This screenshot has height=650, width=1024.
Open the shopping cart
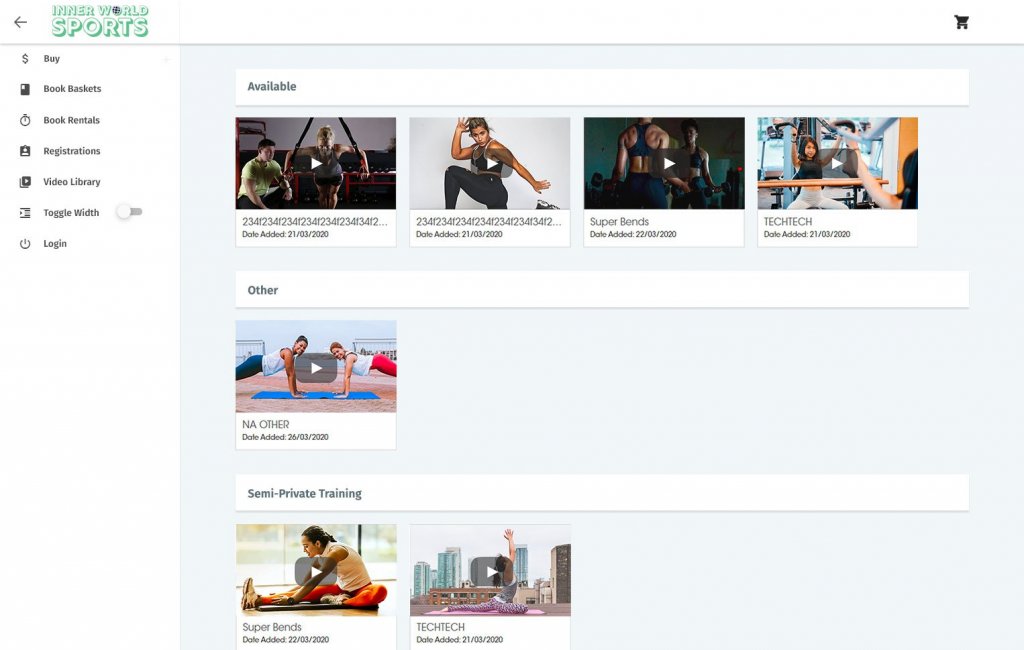(x=961, y=21)
